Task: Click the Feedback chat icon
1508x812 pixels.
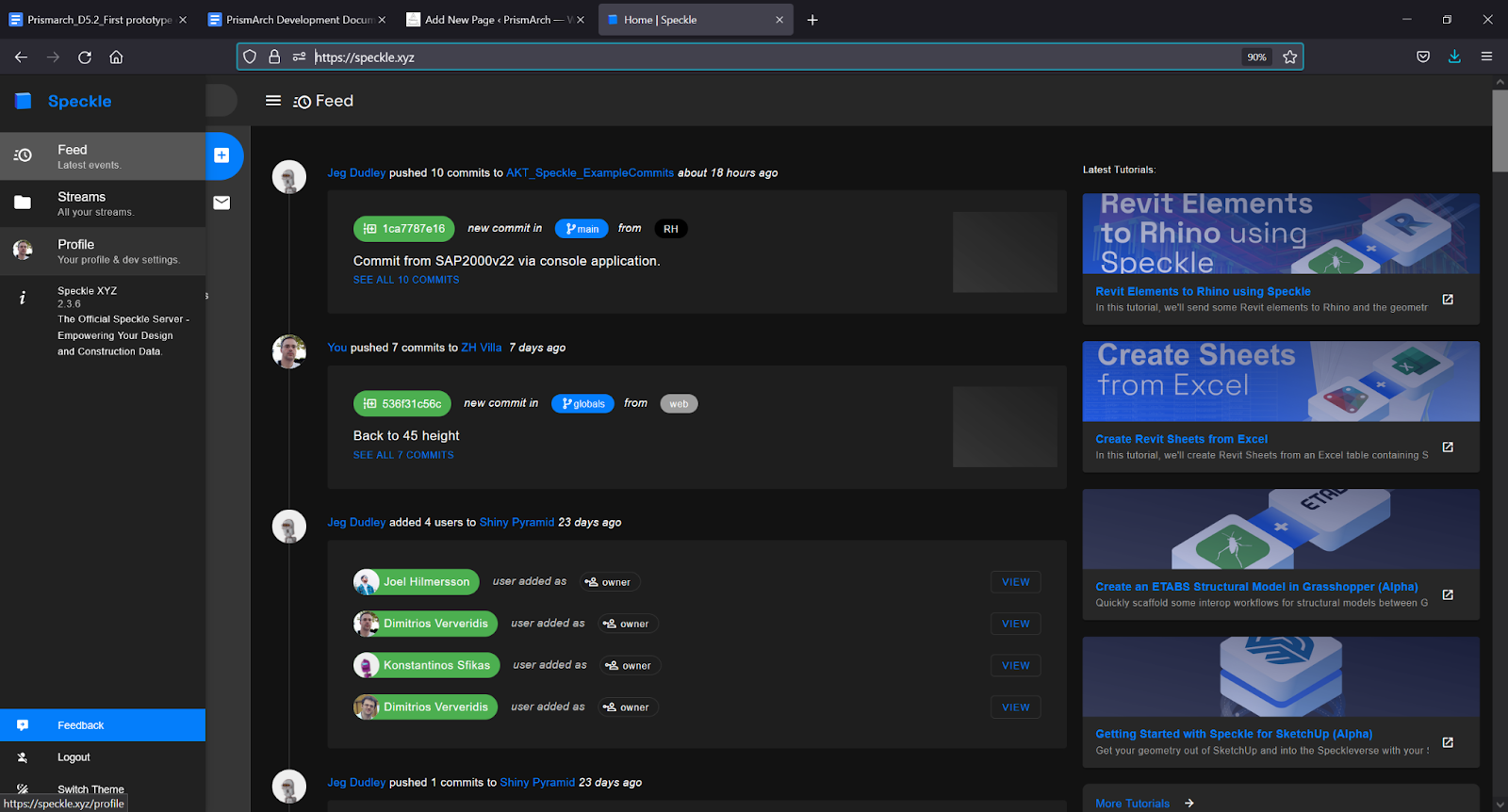Action: pos(23,725)
